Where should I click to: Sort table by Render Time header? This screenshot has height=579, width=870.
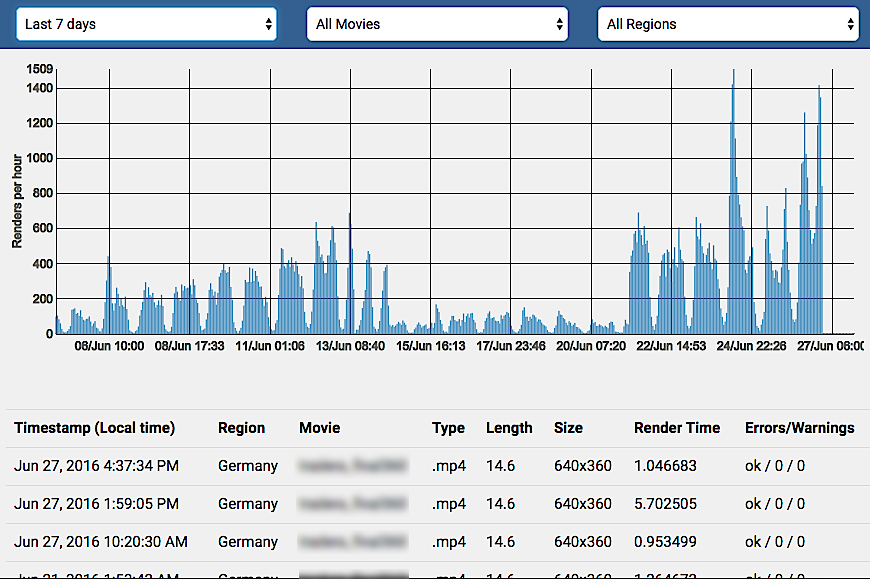[x=676, y=428]
